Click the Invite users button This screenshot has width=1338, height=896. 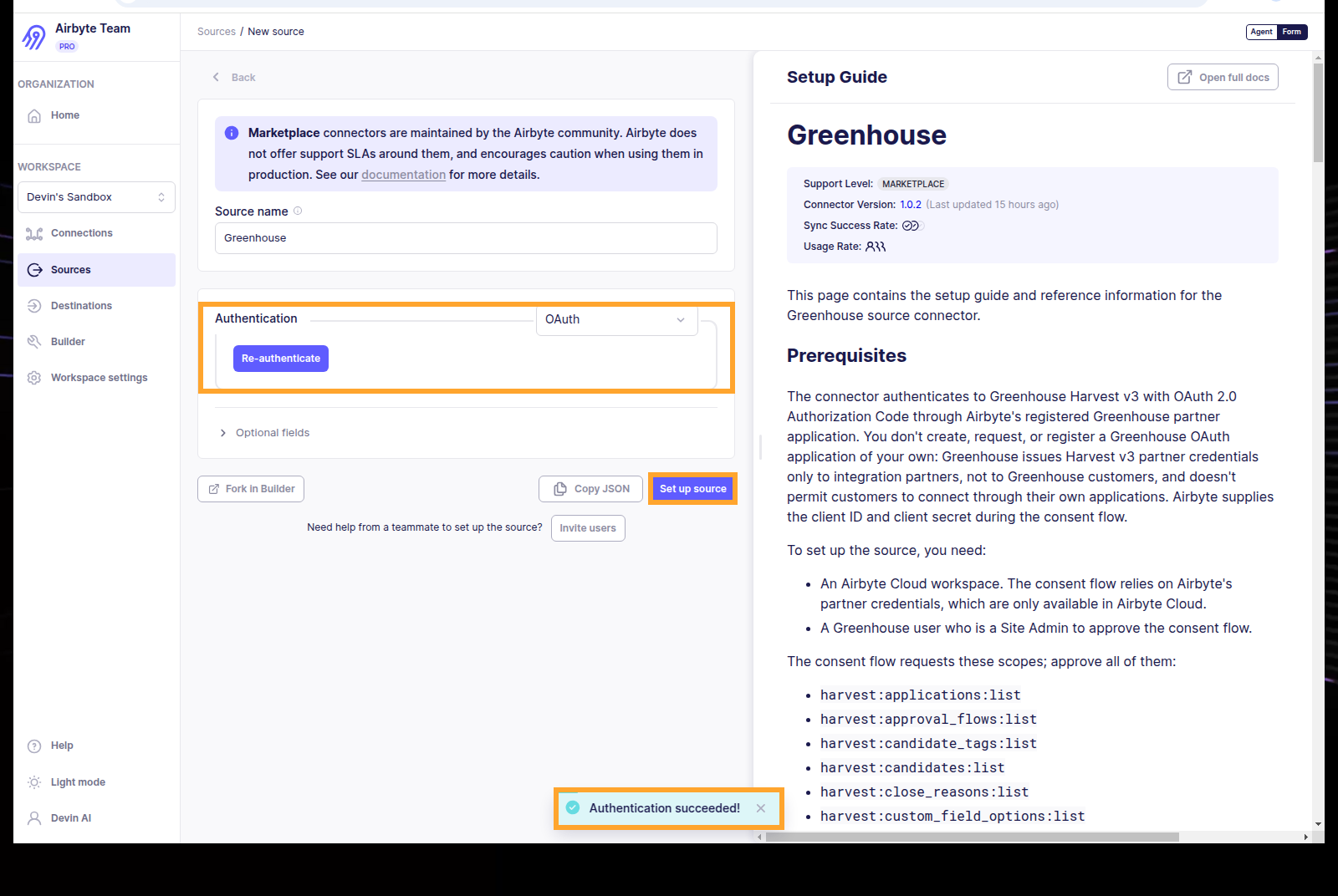click(588, 528)
